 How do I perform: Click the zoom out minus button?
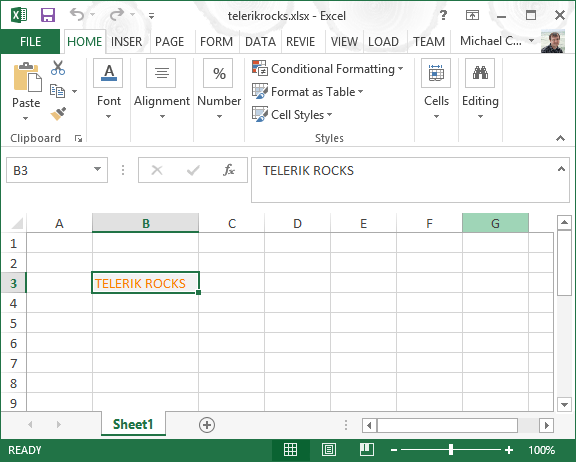pos(394,450)
